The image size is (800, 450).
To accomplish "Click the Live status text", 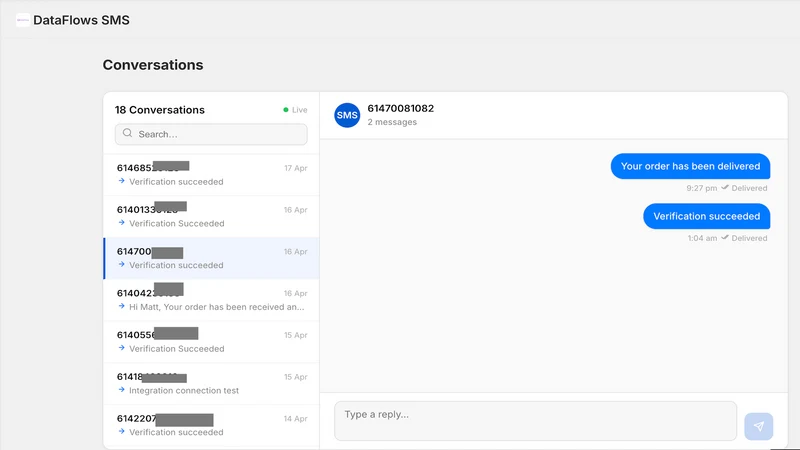I will [299, 110].
